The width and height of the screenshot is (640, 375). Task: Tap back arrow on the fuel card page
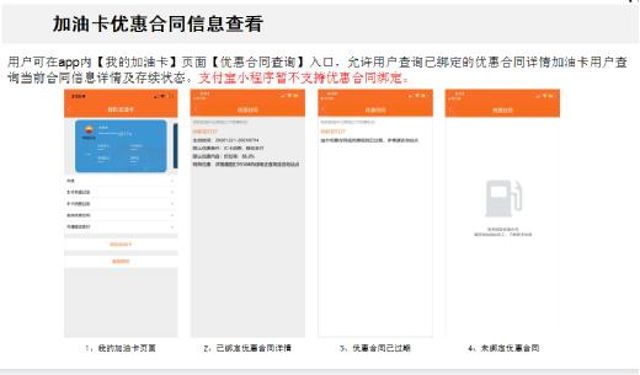pyautogui.click(x=69, y=109)
